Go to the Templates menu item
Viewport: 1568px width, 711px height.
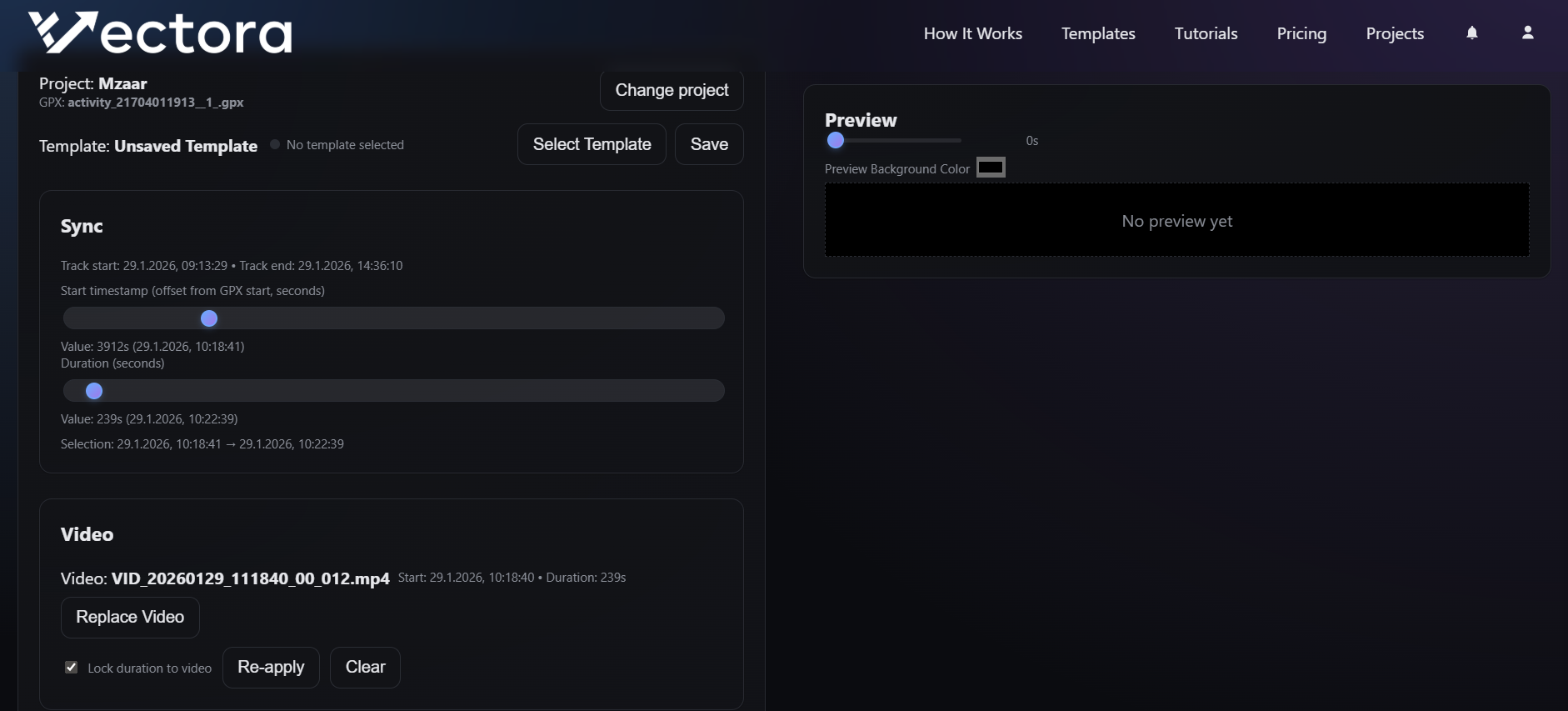tap(1098, 33)
